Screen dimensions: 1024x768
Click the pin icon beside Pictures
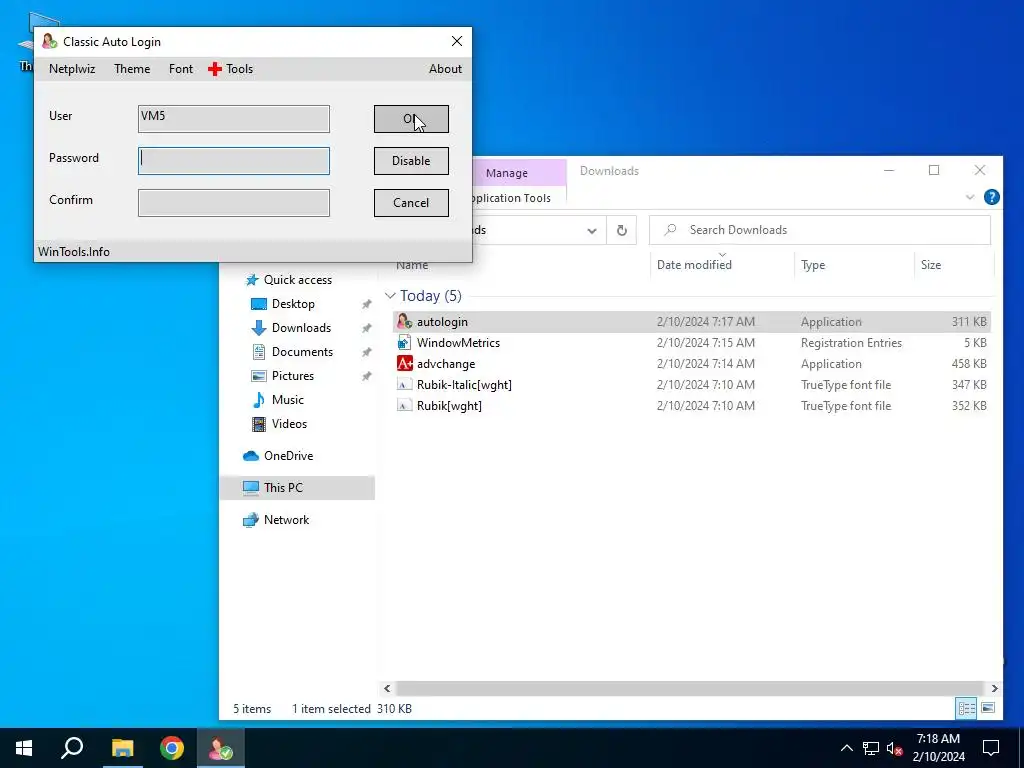tap(367, 376)
